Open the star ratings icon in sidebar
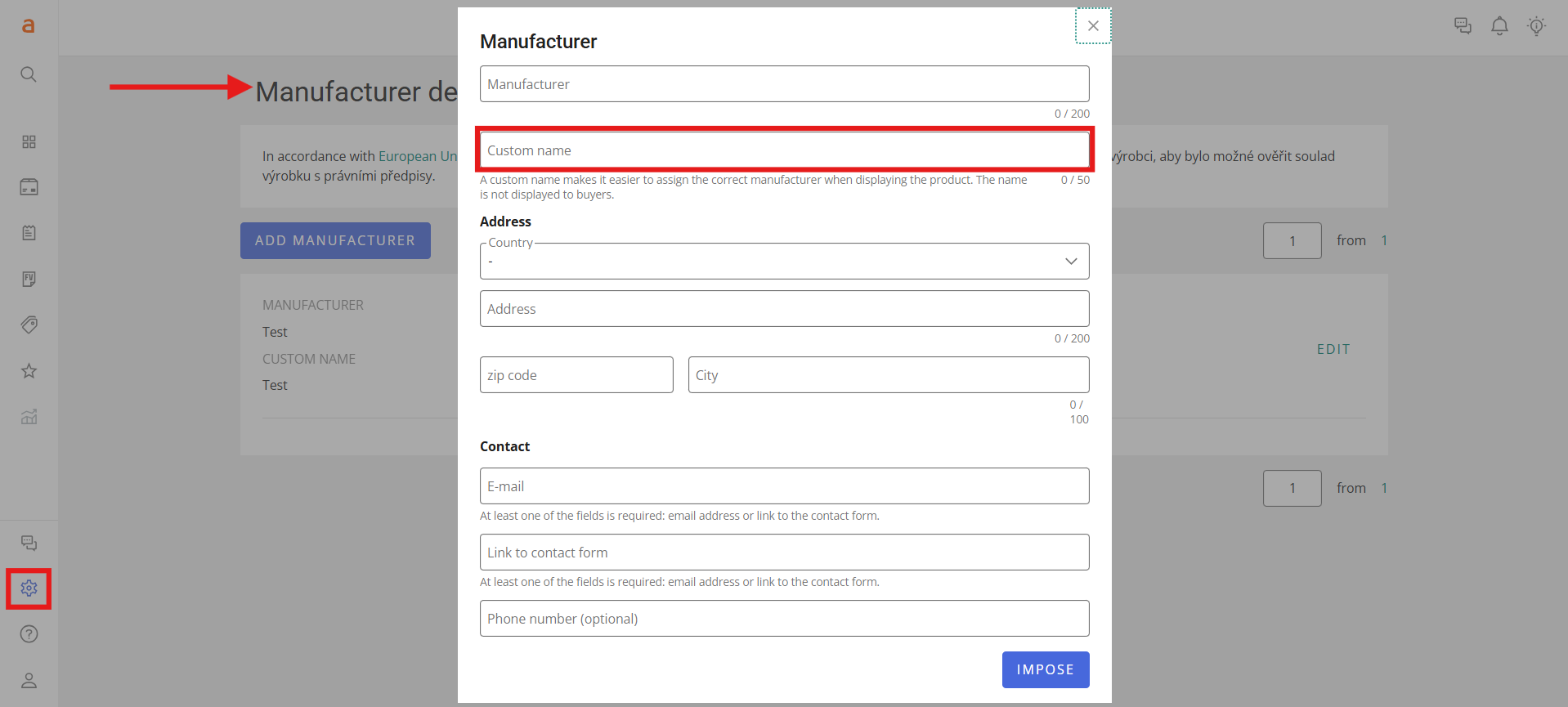Image resolution: width=1568 pixels, height=707 pixels. [x=29, y=371]
